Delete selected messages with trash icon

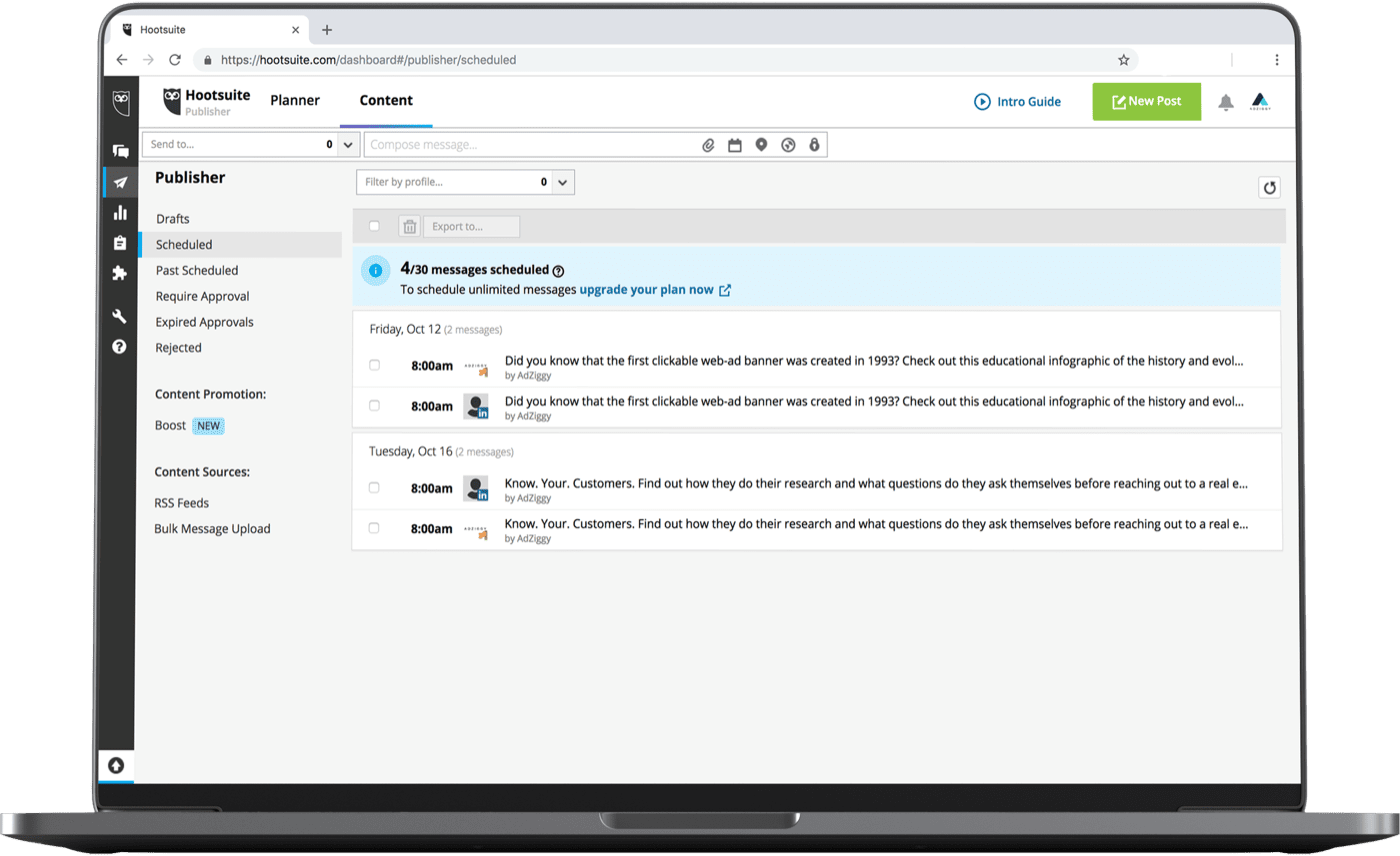click(x=409, y=227)
